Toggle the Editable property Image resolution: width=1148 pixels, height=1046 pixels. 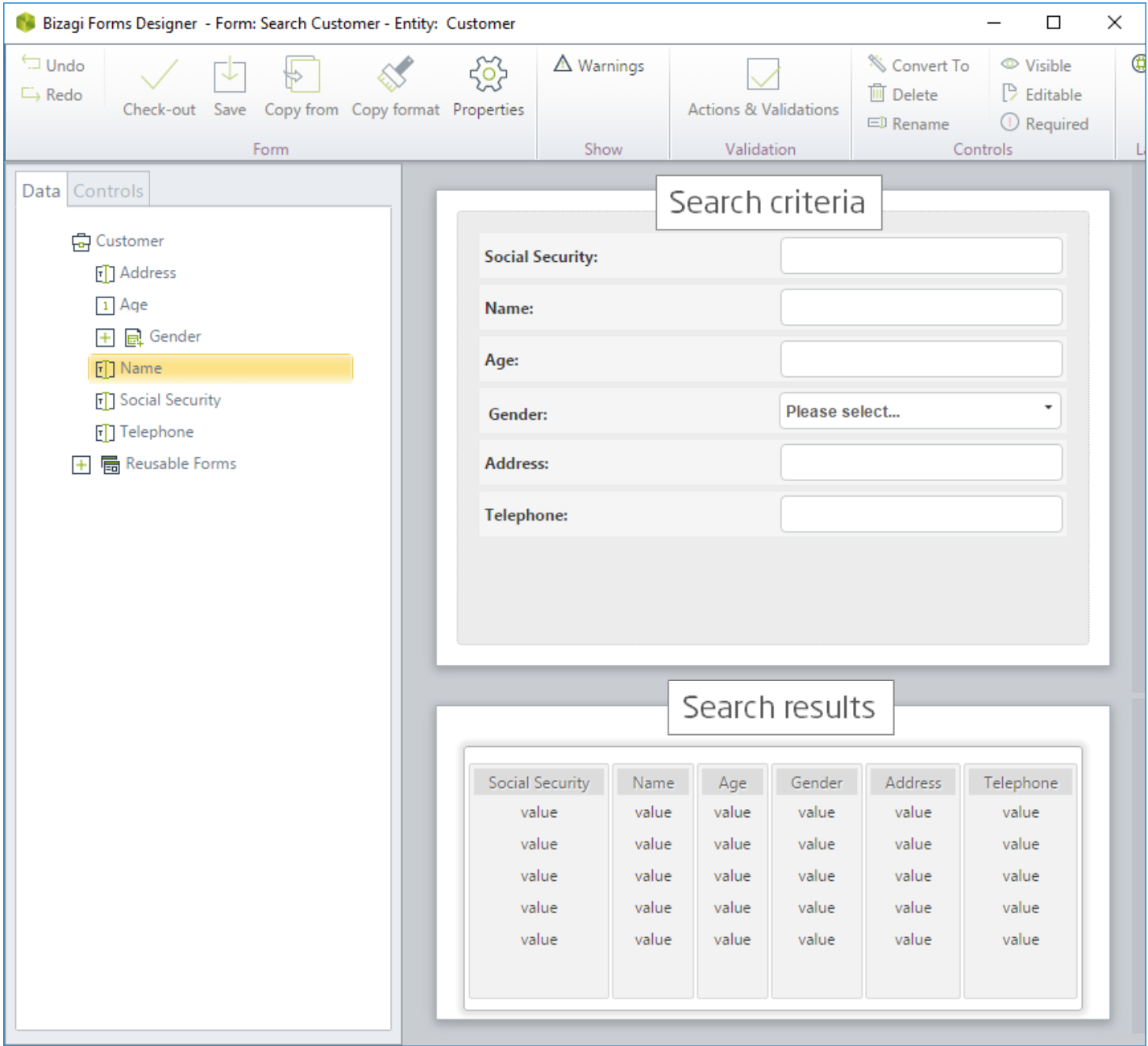[x=1042, y=95]
